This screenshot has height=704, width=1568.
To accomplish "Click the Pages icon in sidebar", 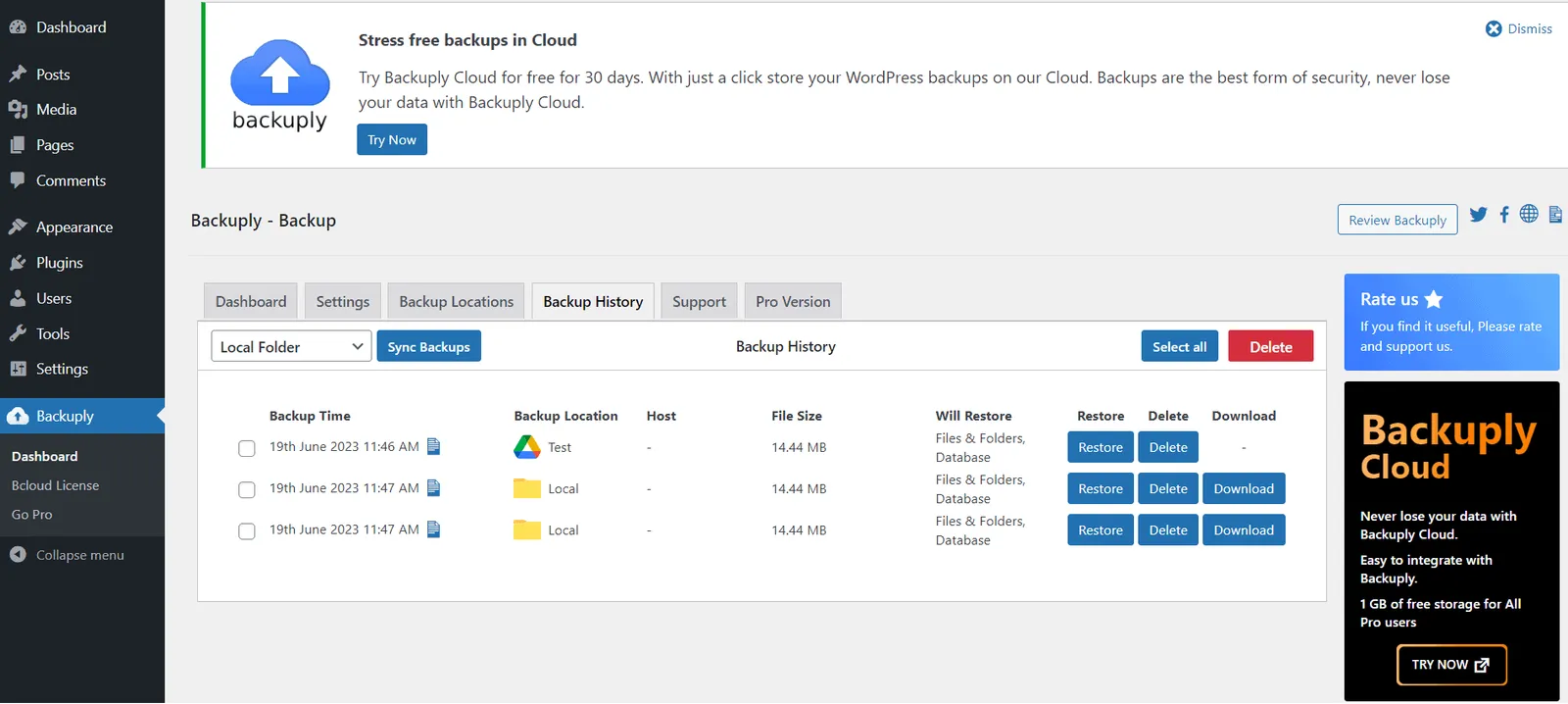I will (x=18, y=145).
